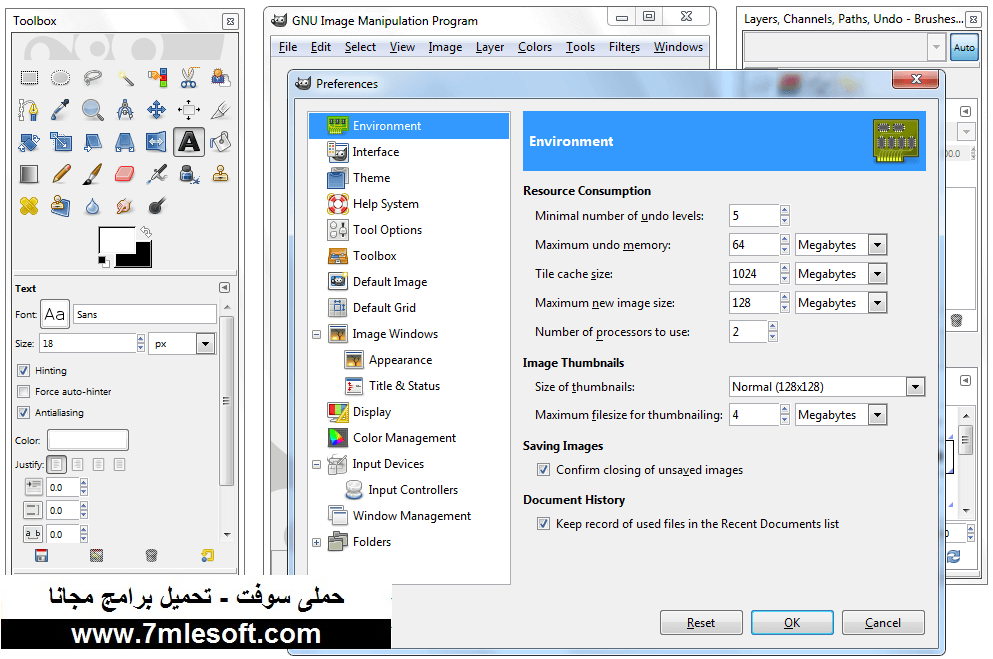Collapse the Input Devices tree node
Viewport: 993px width, 659px height.
[317, 465]
